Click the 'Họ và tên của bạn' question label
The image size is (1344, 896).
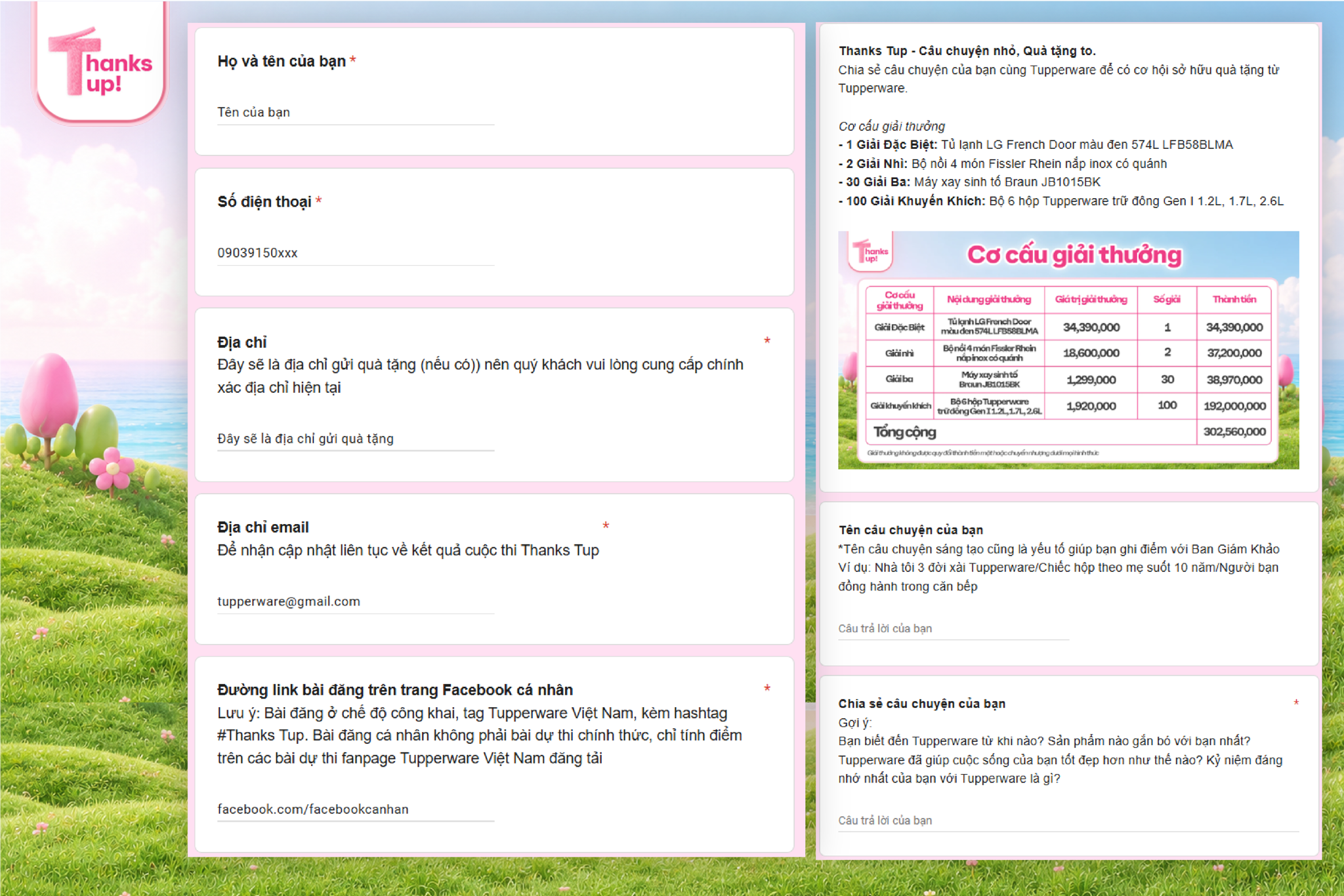point(282,61)
